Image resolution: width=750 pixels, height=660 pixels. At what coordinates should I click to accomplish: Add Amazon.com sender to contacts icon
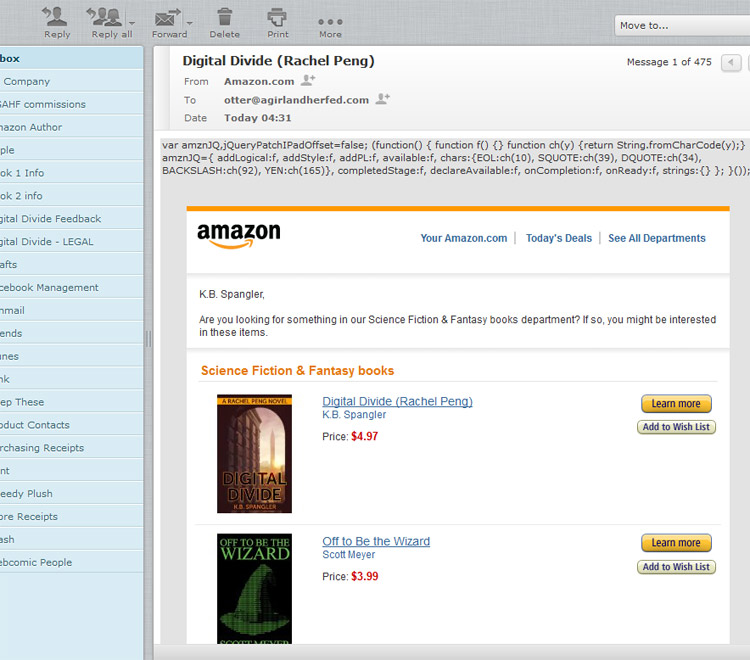coord(308,81)
